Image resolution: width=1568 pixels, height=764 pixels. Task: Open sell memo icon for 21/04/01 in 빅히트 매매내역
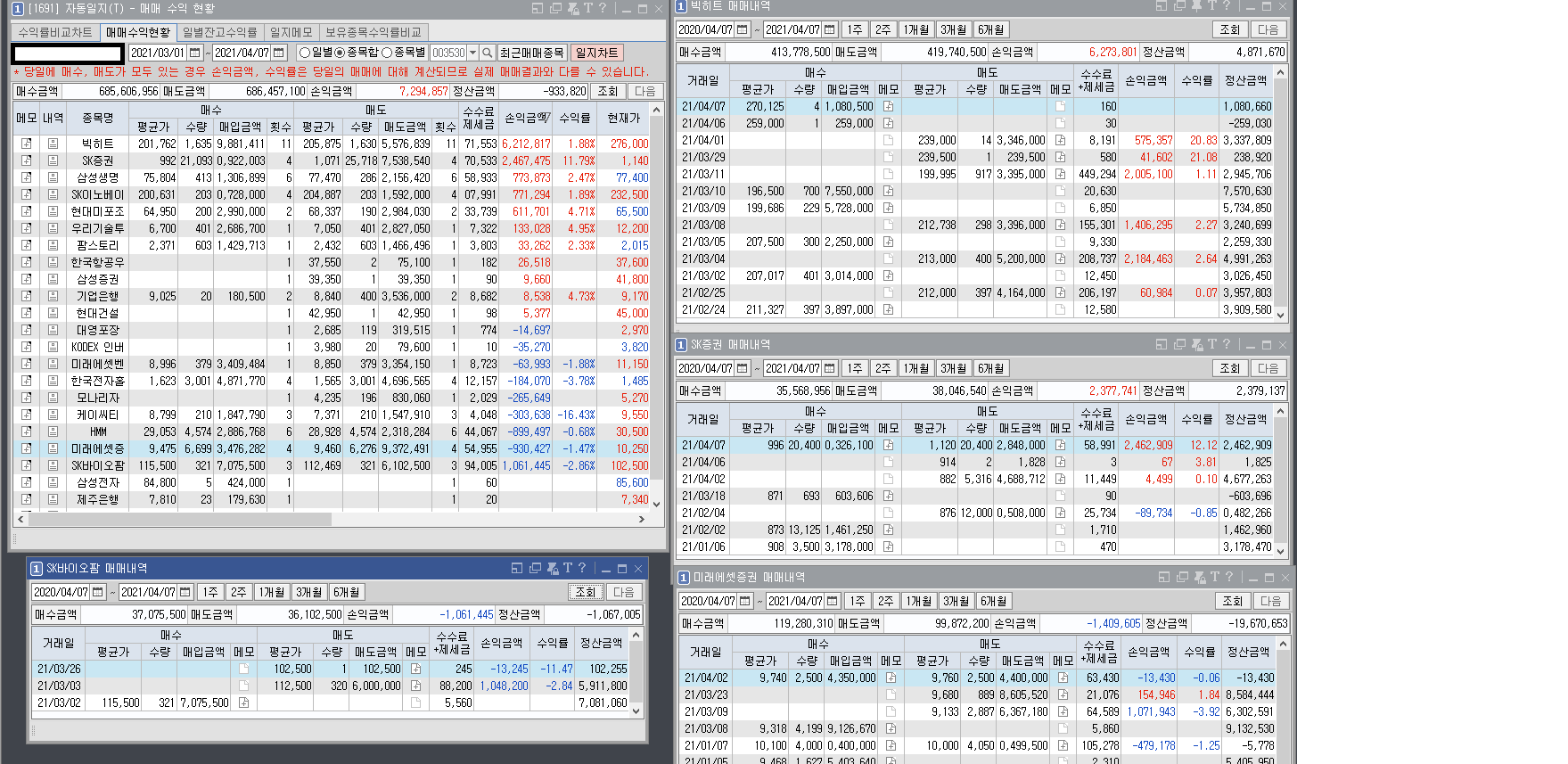pos(1060,140)
